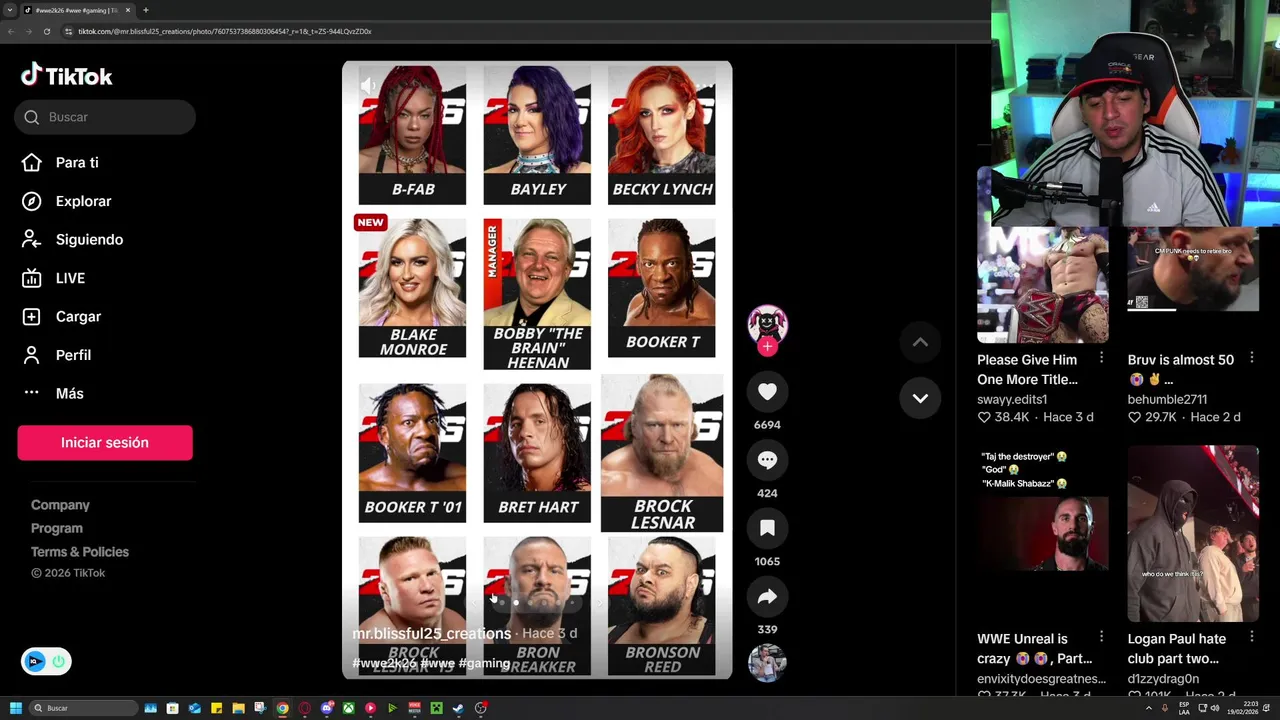Open the Becky Lynch roster card
The width and height of the screenshot is (1280, 720).
662,135
